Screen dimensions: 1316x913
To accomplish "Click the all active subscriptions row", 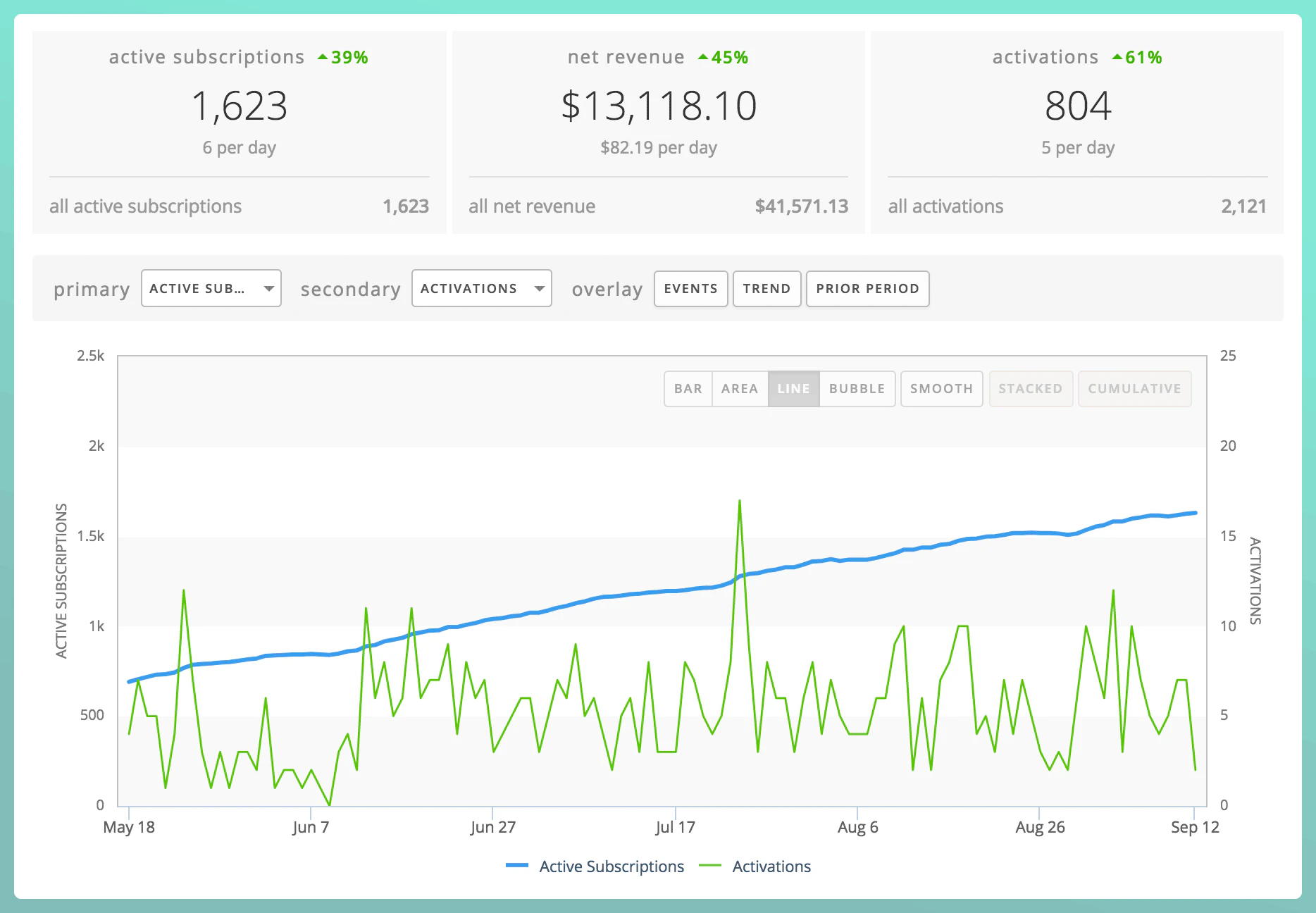I will coord(240,206).
